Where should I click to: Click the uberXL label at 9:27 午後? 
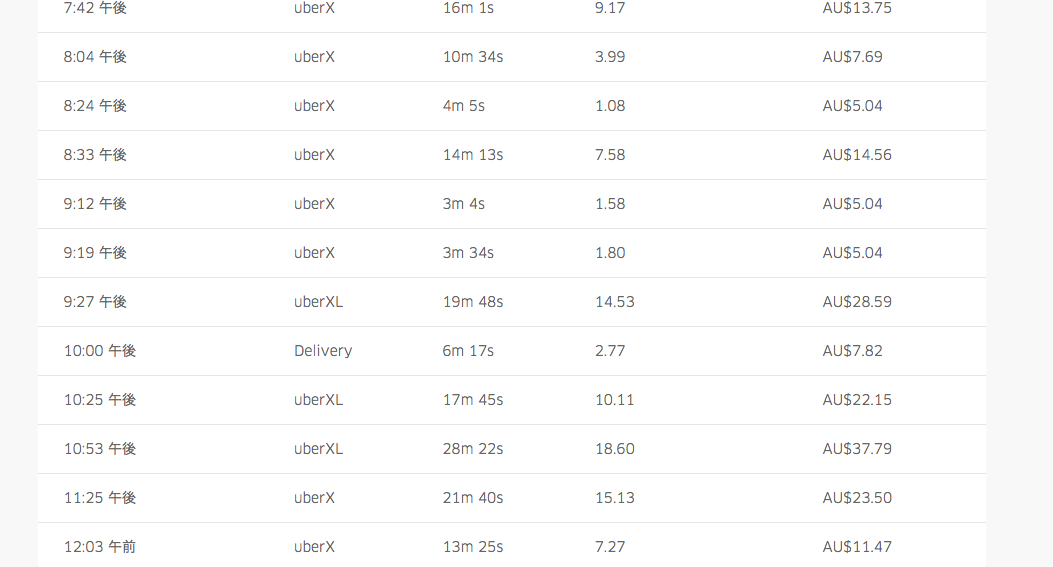point(318,302)
